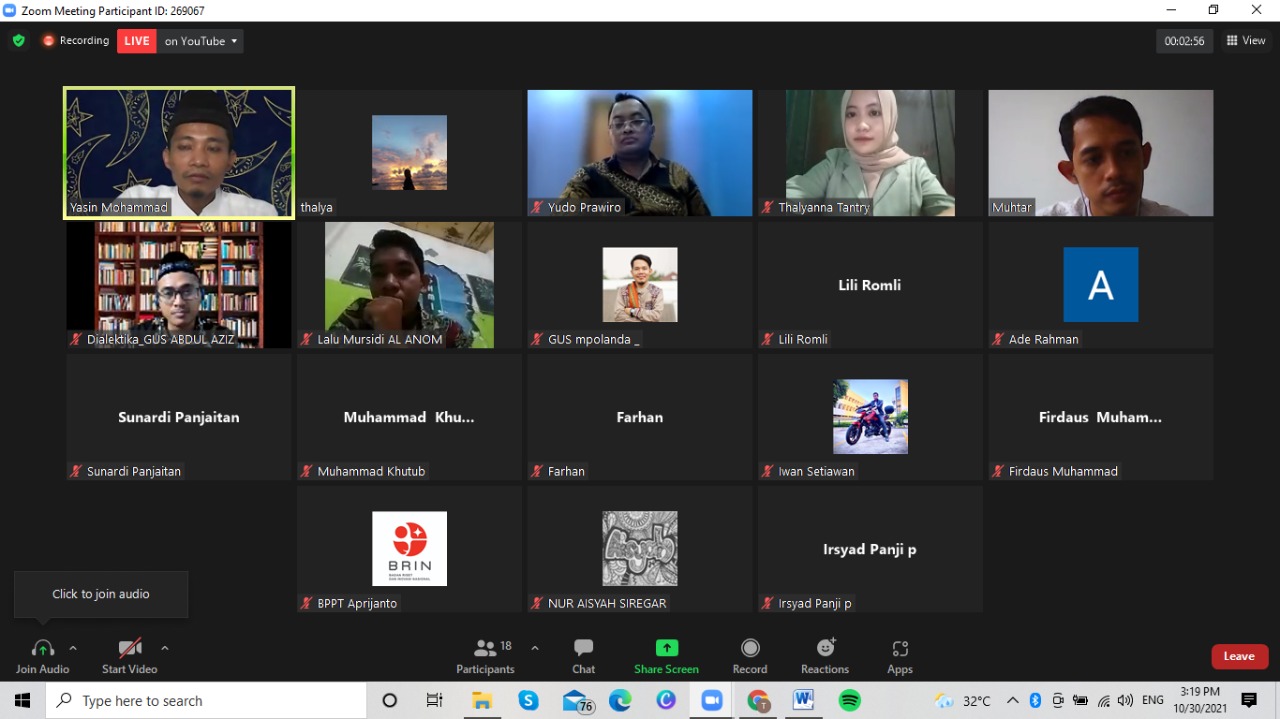This screenshot has width=1280, height=719.
Task: Open the Zoom Apps panel
Action: click(900, 649)
